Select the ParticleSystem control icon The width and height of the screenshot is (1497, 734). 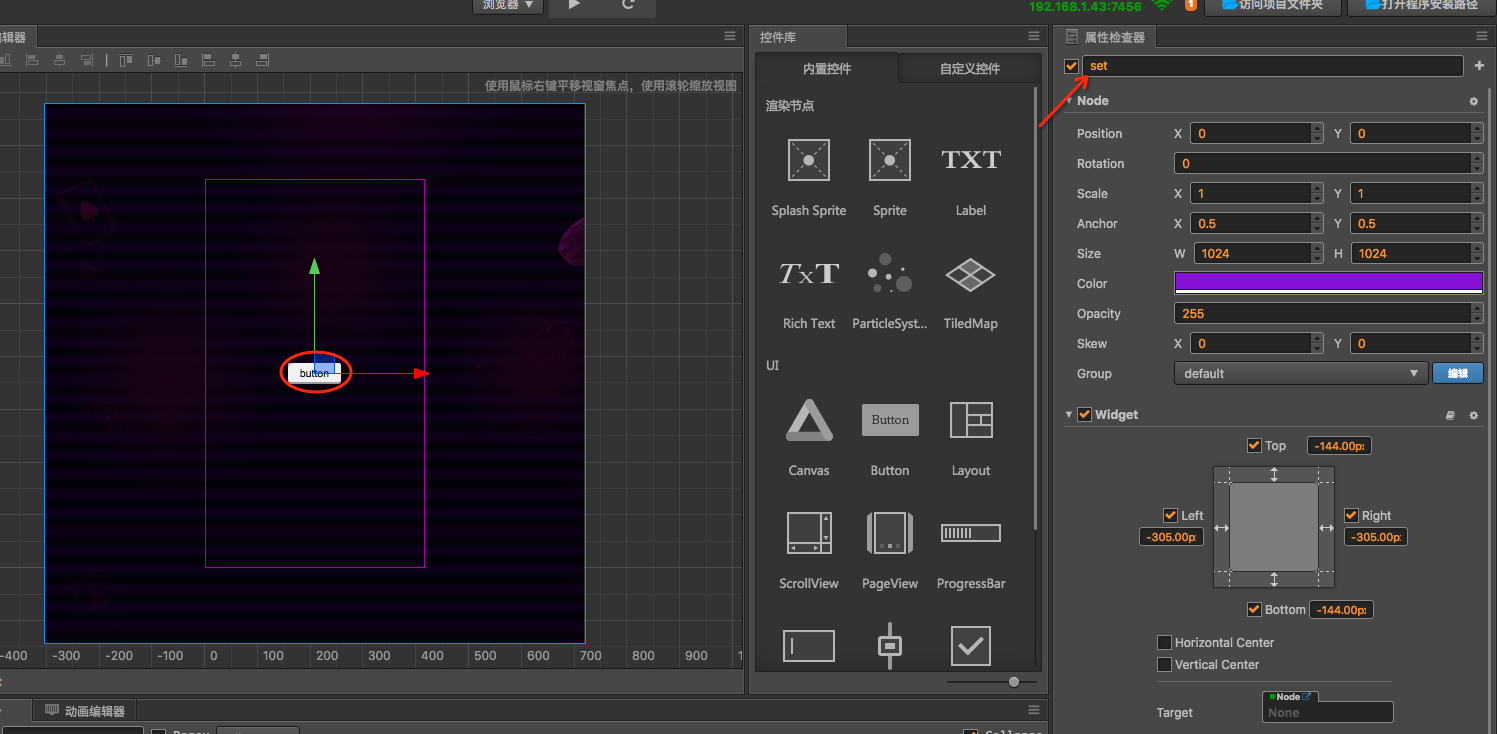pos(889,273)
